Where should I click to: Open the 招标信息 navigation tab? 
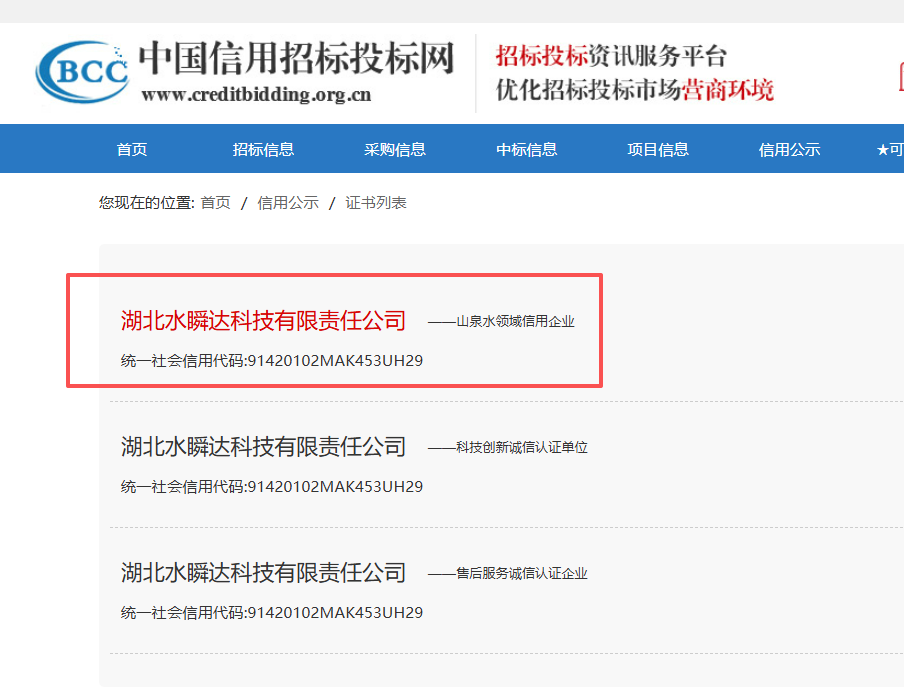point(263,149)
